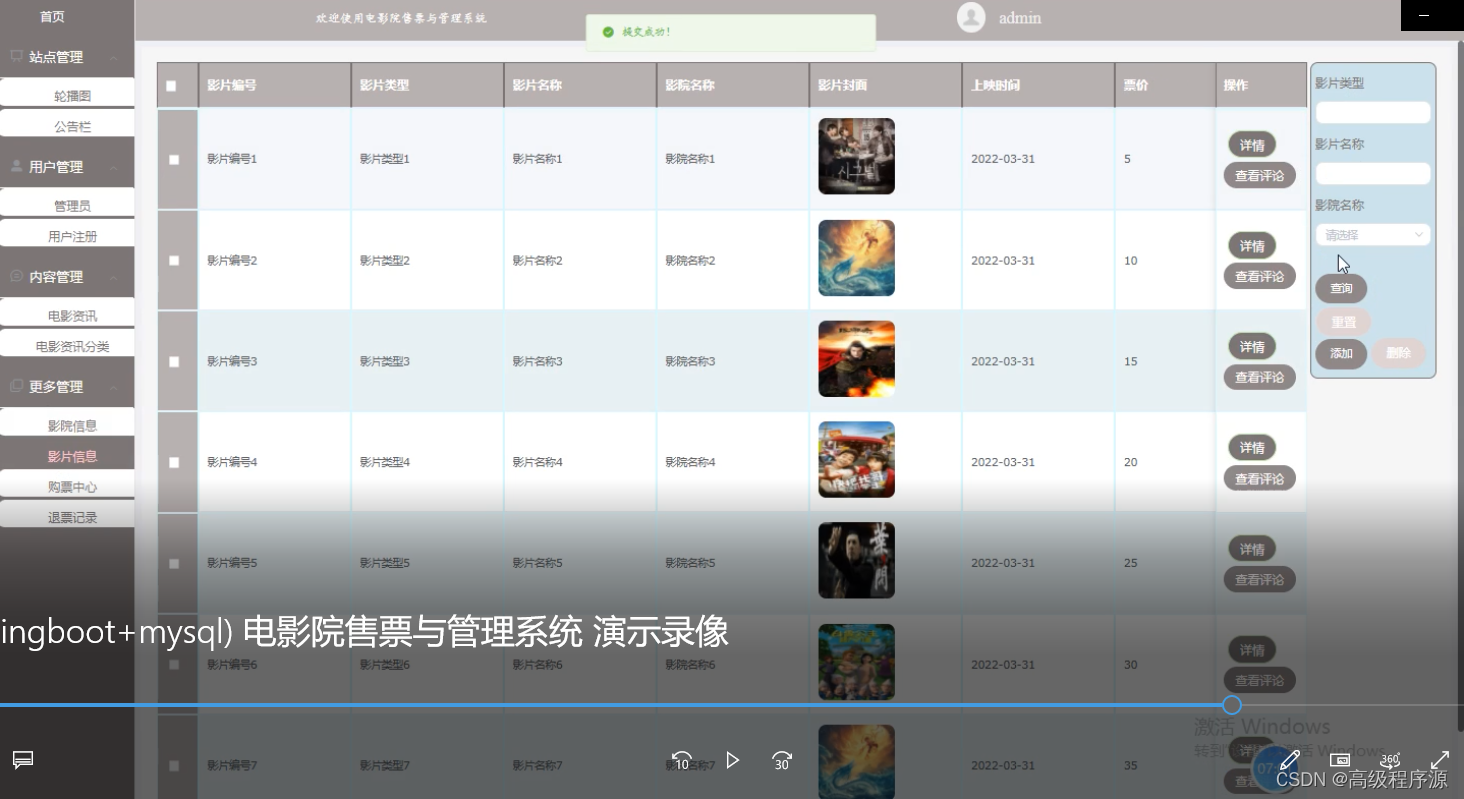View 详情 for 影片名称4

click(x=1252, y=447)
